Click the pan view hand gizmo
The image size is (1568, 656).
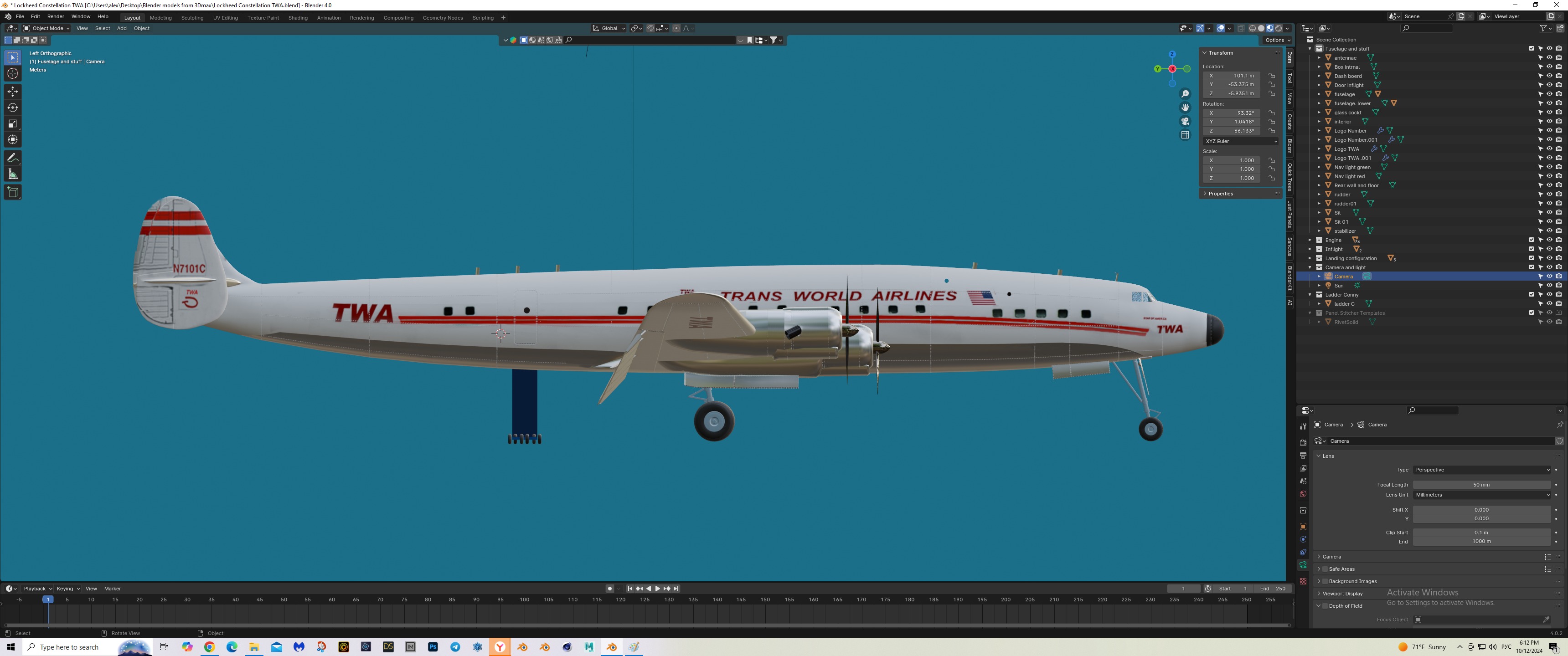pos(1185,107)
